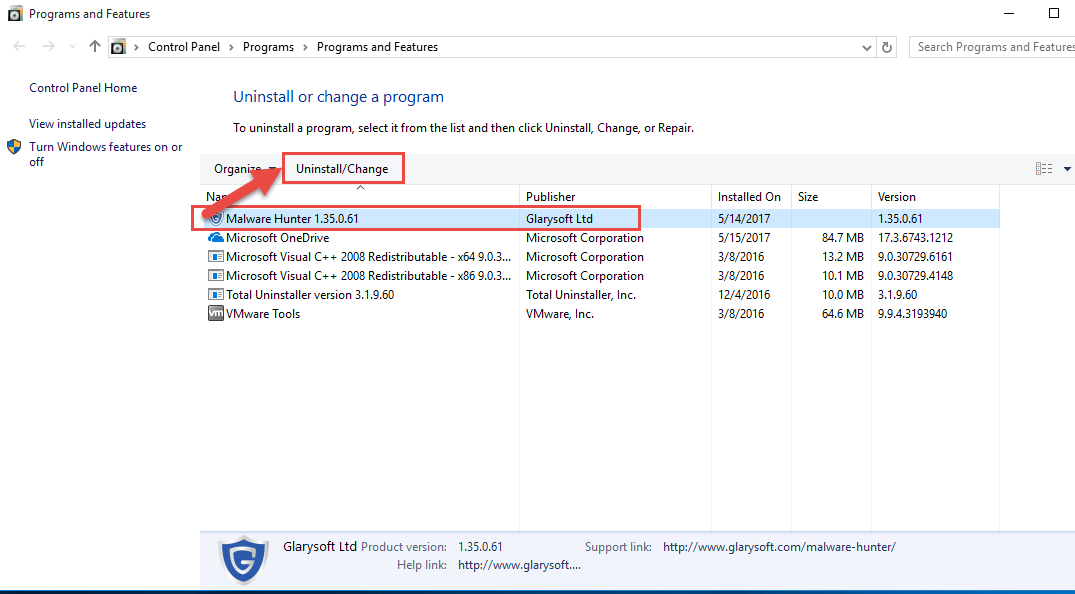Go back with the back arrow
Viewport: 1075px width, 594px height.
pos(19,47)
